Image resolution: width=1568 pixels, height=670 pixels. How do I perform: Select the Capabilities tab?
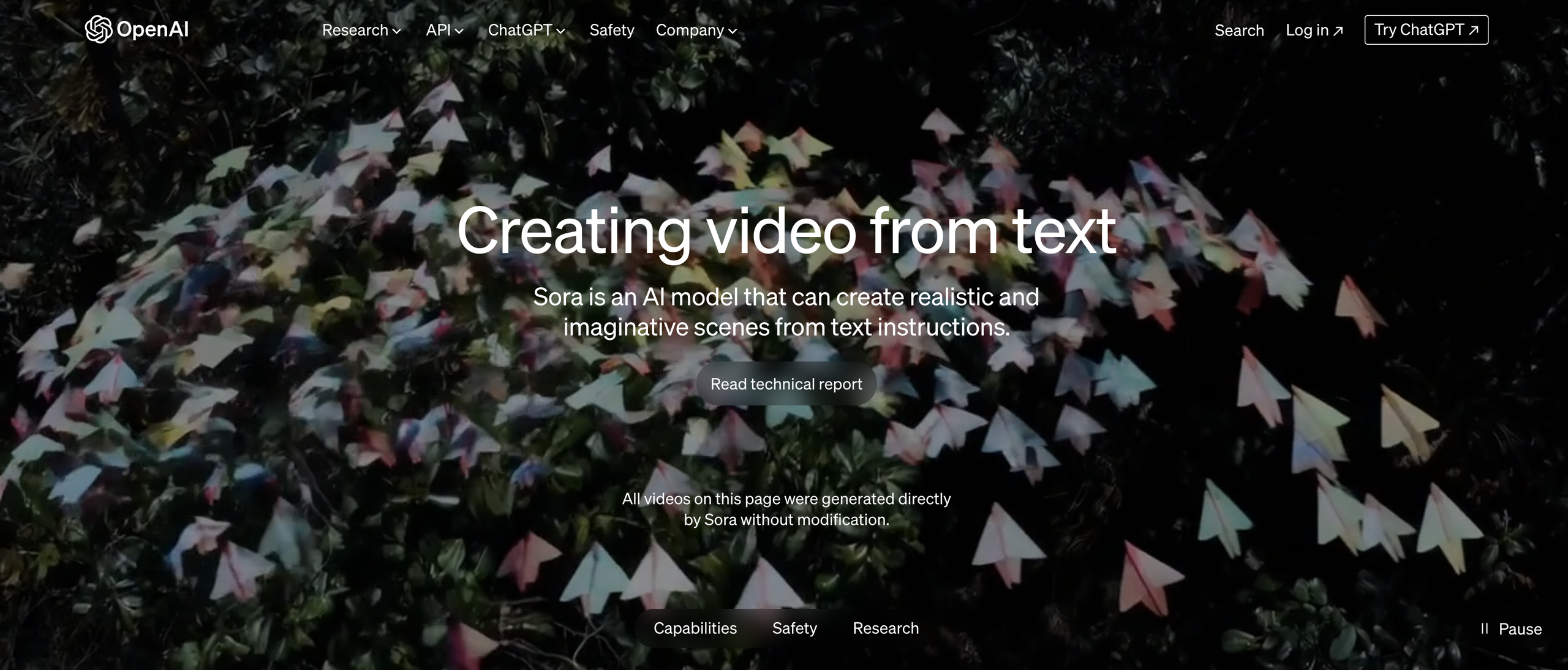(694, 628)
